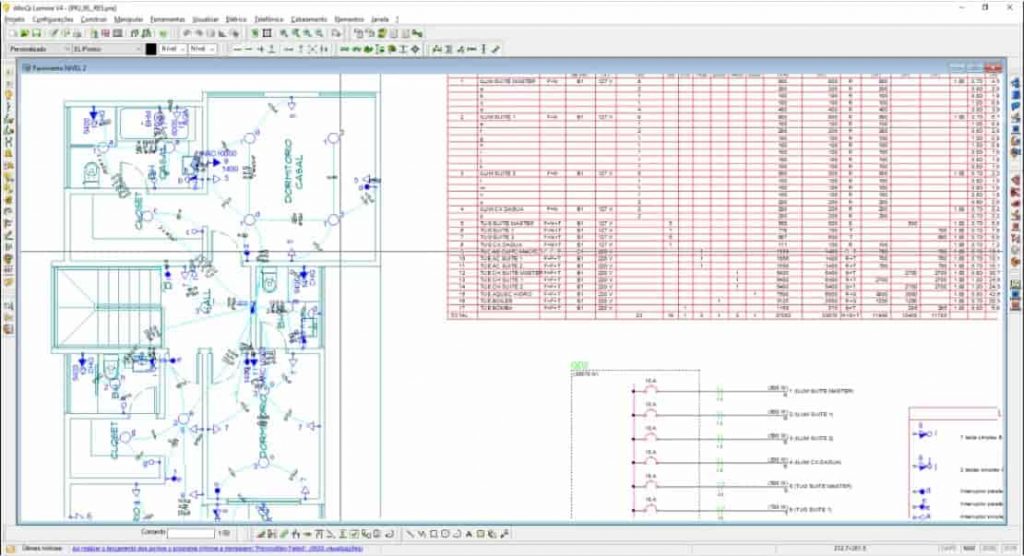Click the black color swatch
The image size is (1024, 556).
click(x=151, y=49)
